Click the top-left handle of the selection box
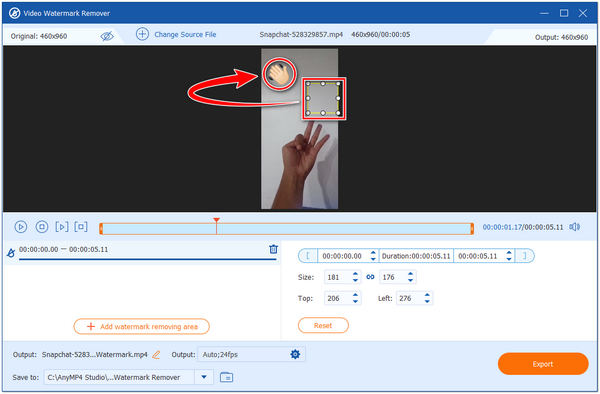This screenshot has width=600, height=394. pos(308,83)
